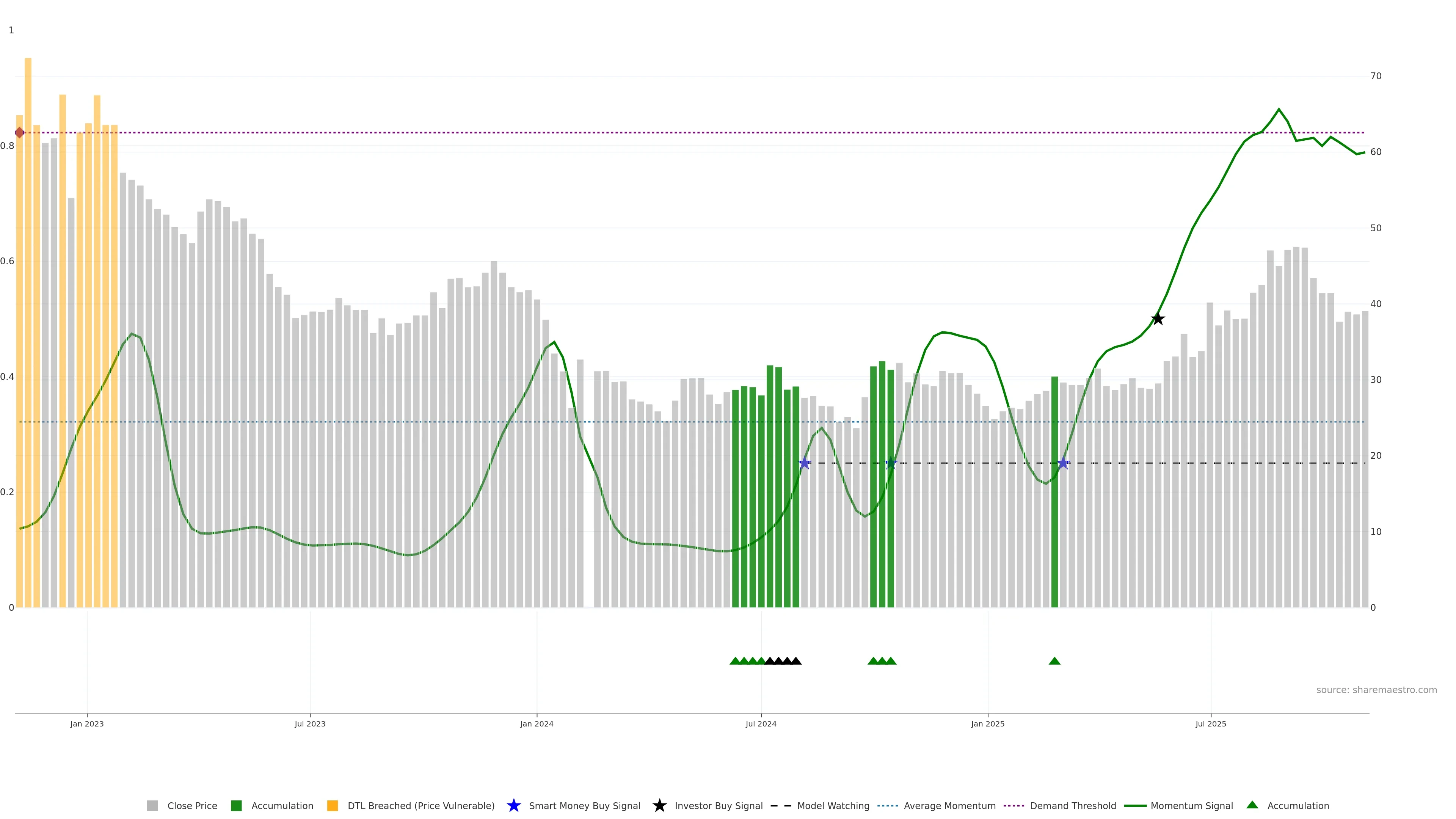
Task: Click the Jan 2025 x-axis label
Action: click(x=987, y=724)
